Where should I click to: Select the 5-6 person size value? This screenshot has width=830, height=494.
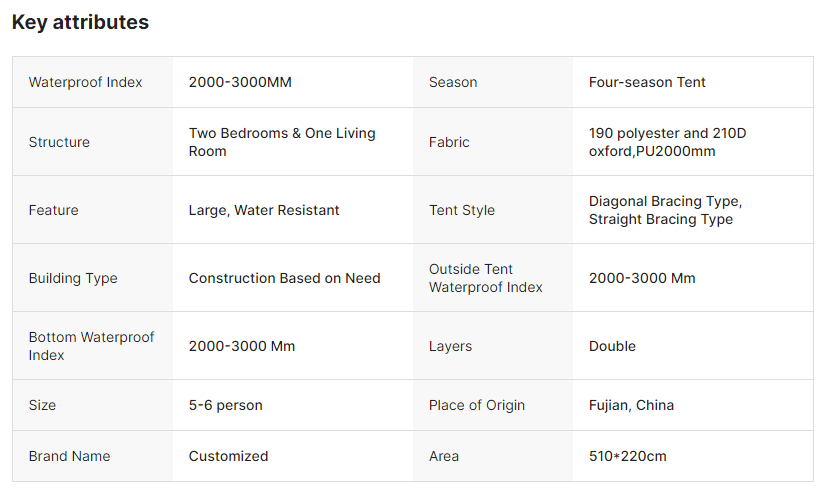click(225, 405)
